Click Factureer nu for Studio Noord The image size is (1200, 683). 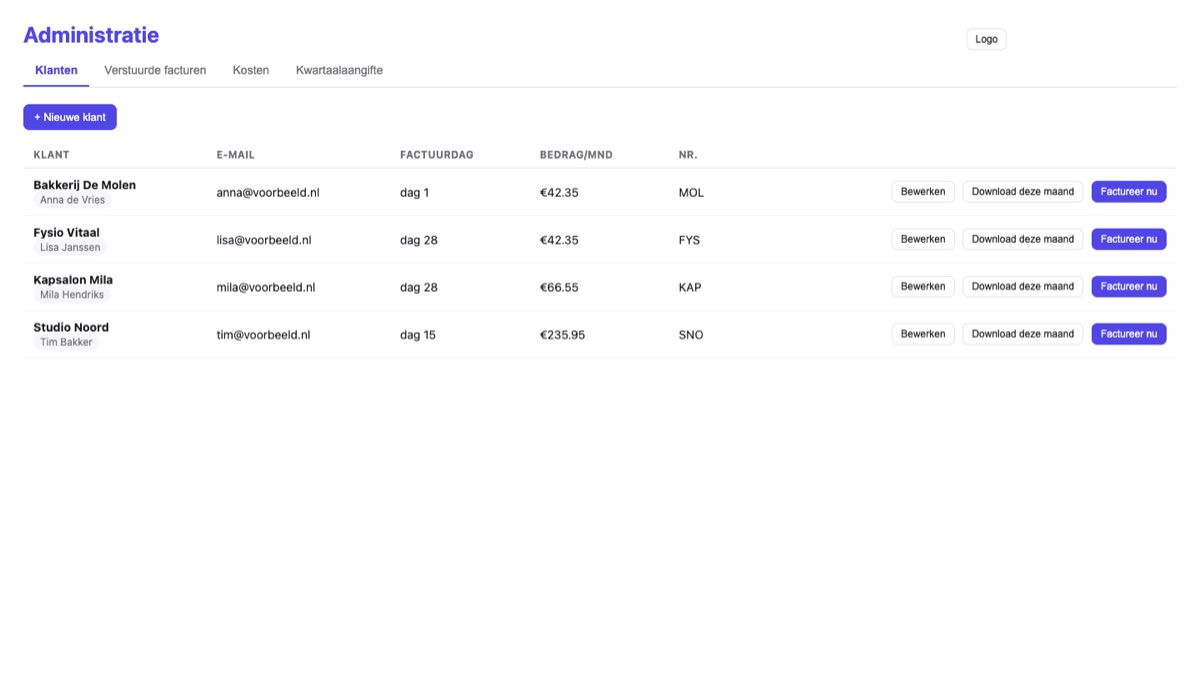1129,334
